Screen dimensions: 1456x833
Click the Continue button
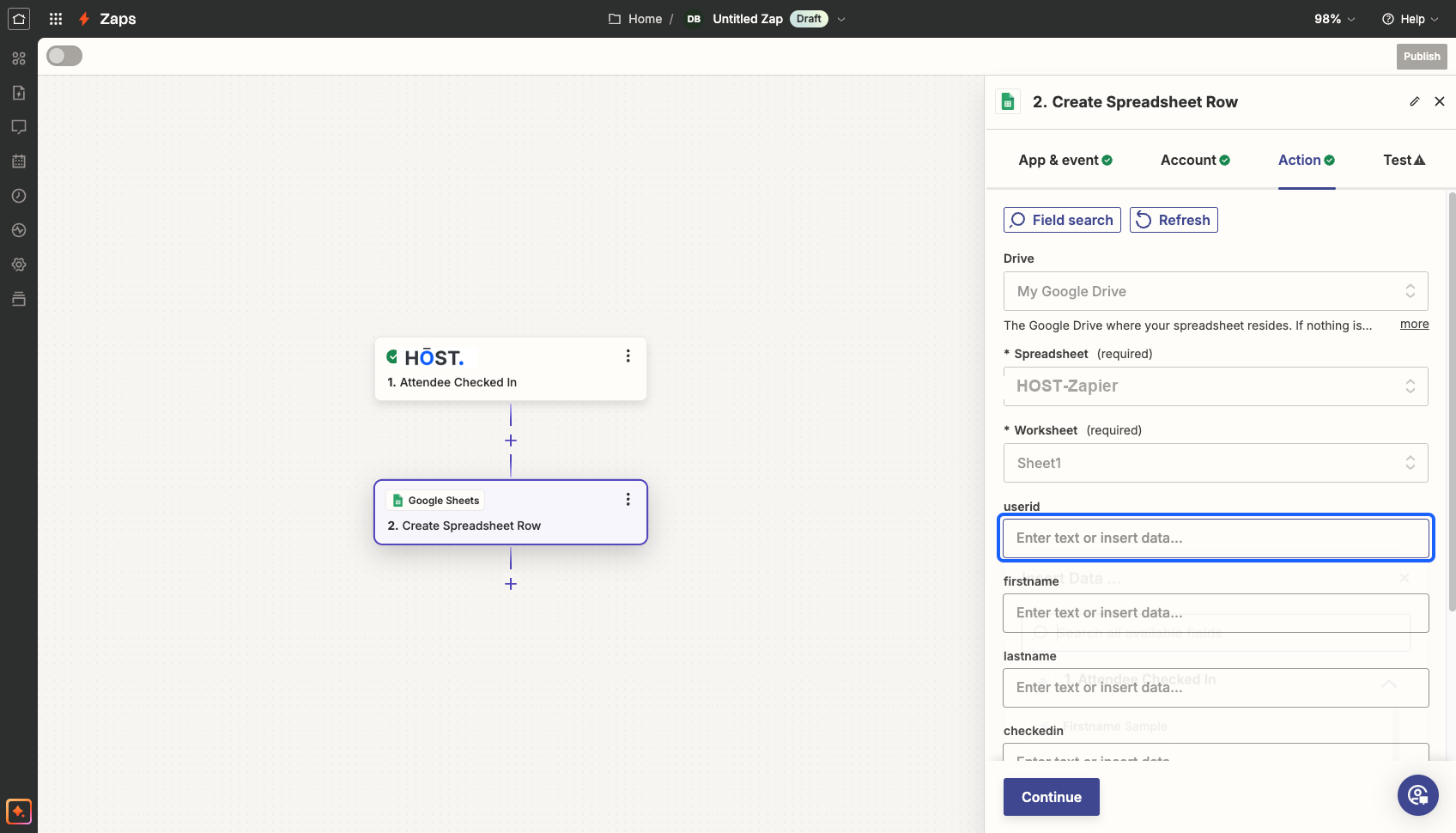1052,797
